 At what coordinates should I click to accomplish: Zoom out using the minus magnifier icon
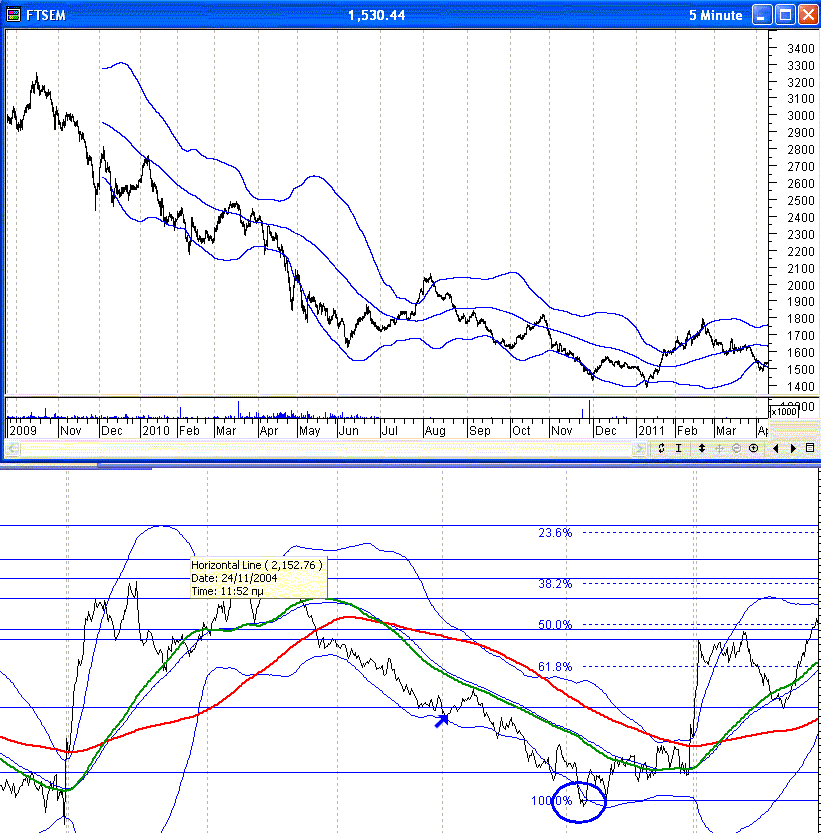click(x=736, y=449)
